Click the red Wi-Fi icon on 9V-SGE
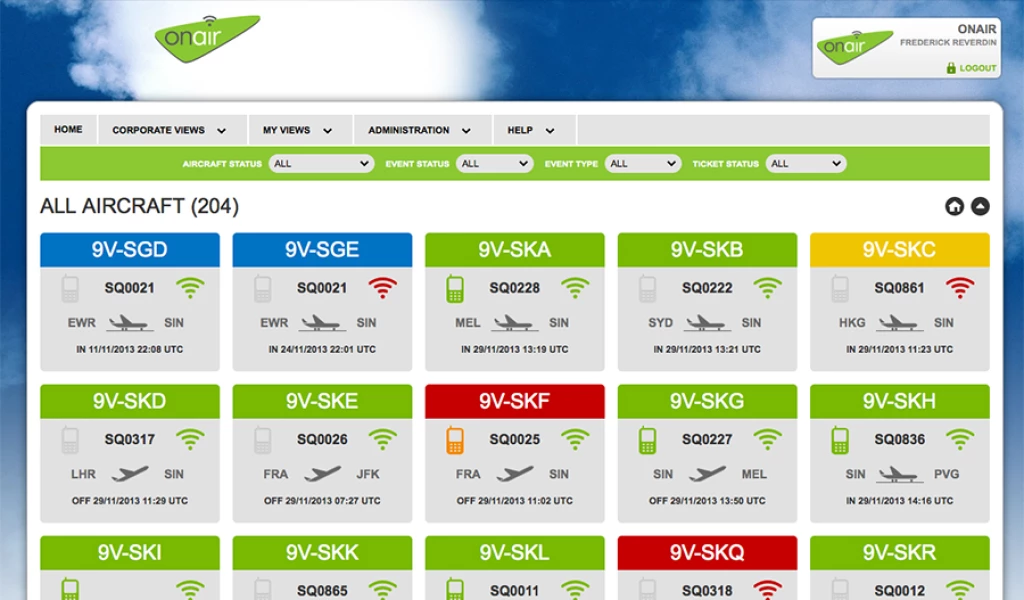 coord(382,289)
